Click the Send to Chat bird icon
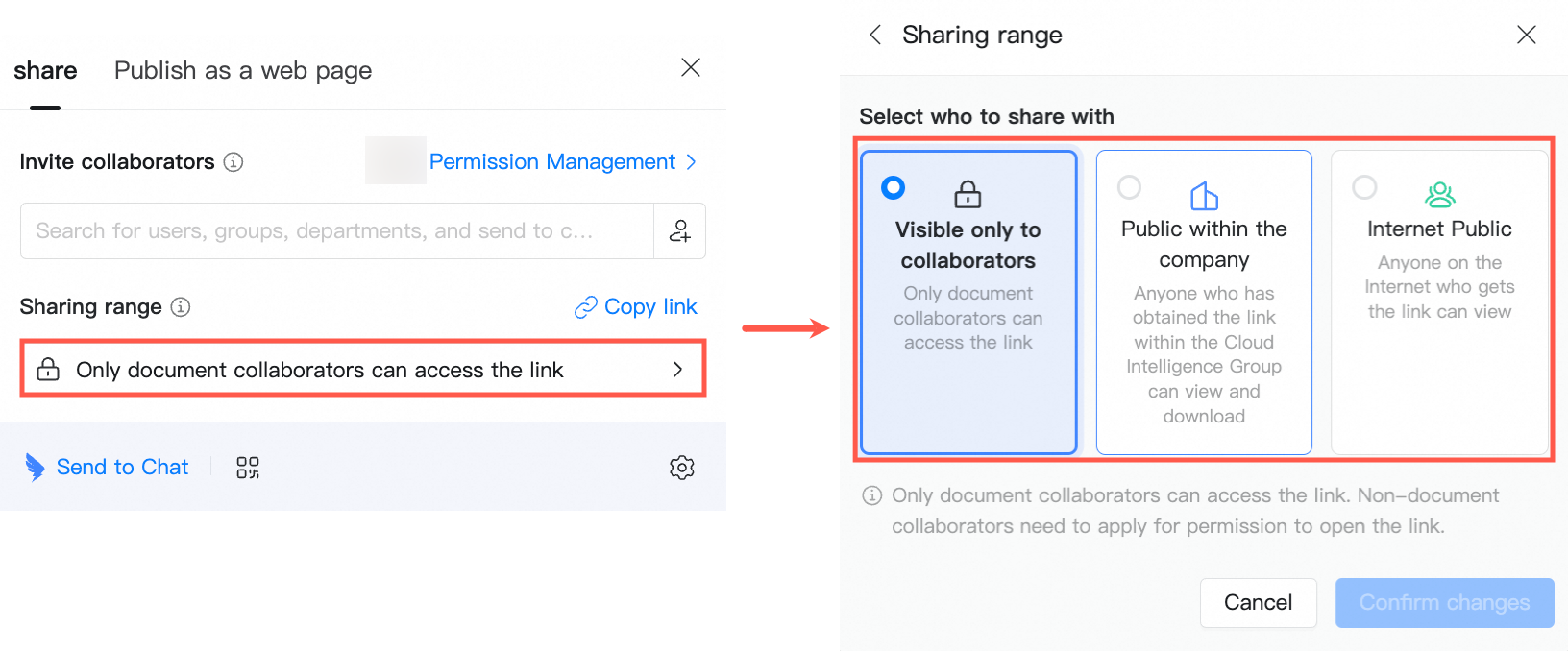 coord(36,467)
